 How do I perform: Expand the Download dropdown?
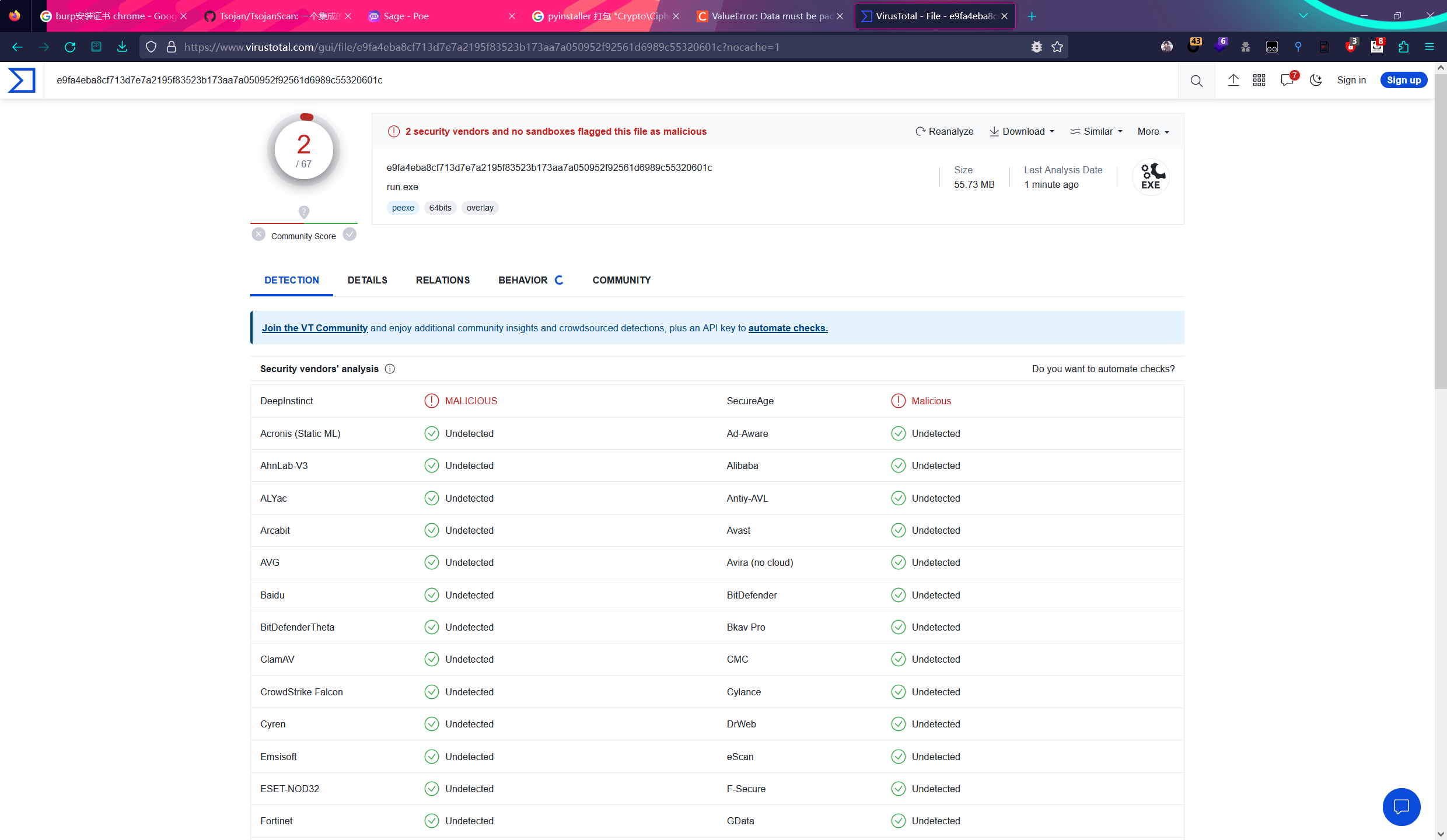[1022, 132]
